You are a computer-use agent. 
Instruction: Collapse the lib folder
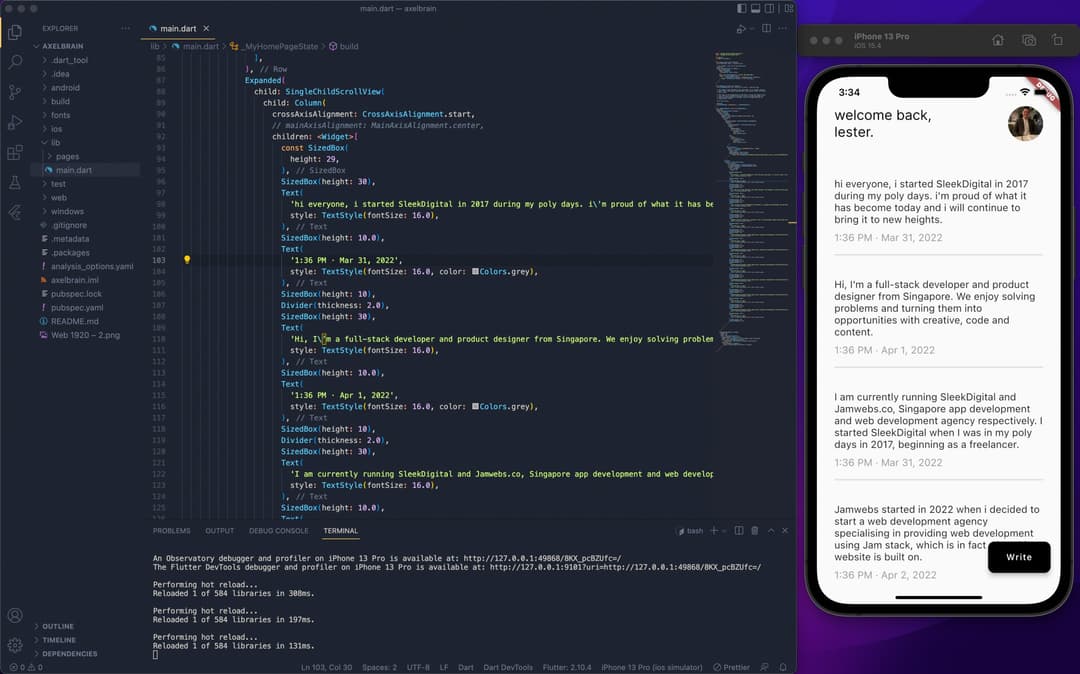56,143
